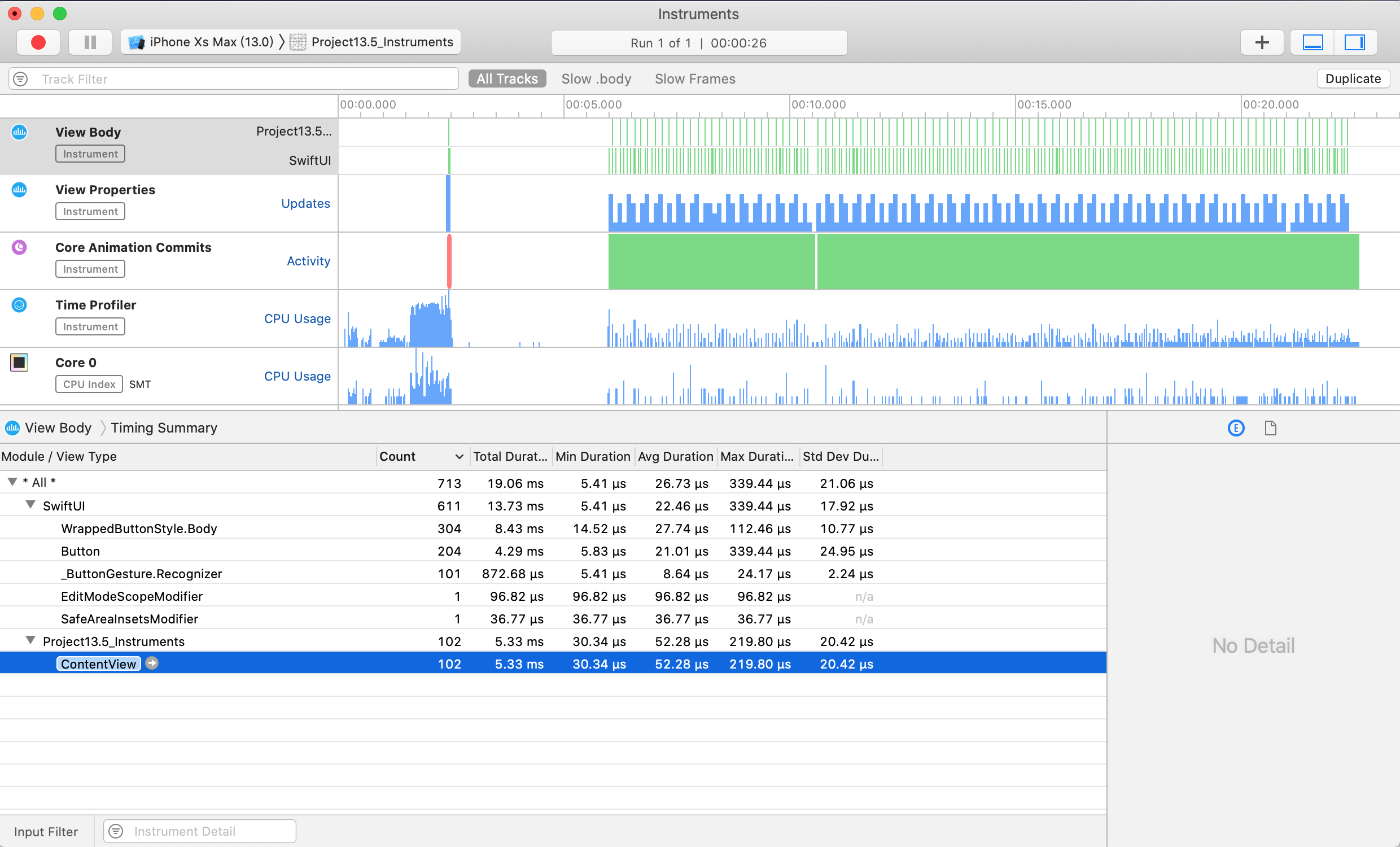Open the Activity graph selector

pos(309,261)
